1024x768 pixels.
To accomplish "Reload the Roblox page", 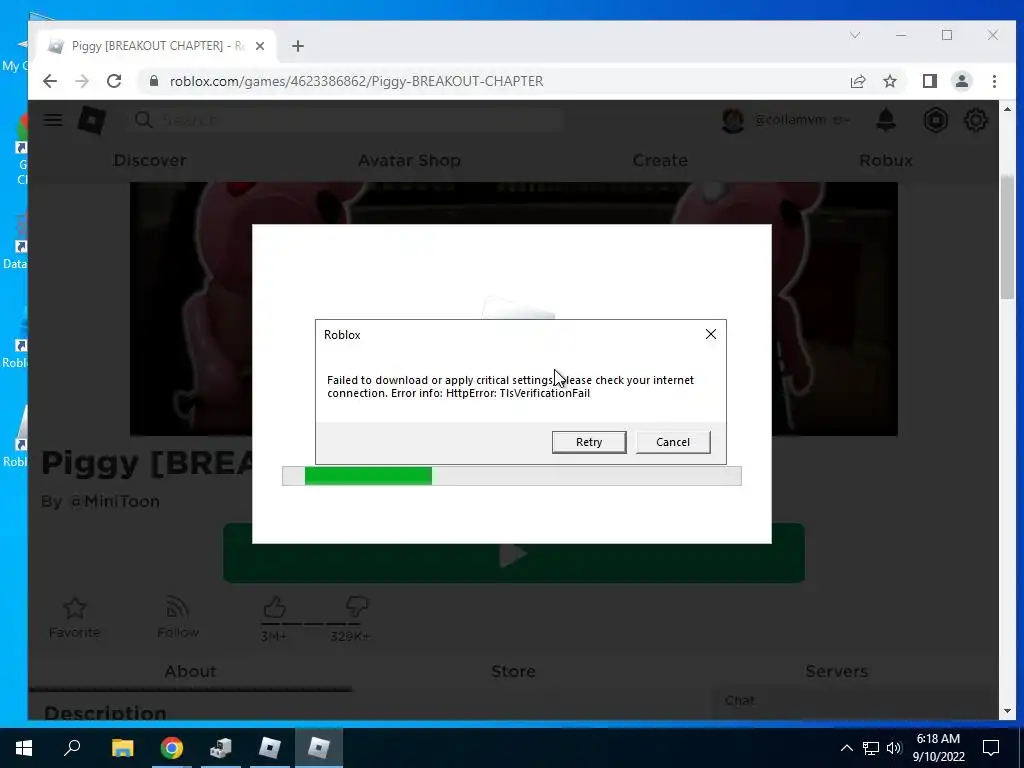I will tap(114, 81).
